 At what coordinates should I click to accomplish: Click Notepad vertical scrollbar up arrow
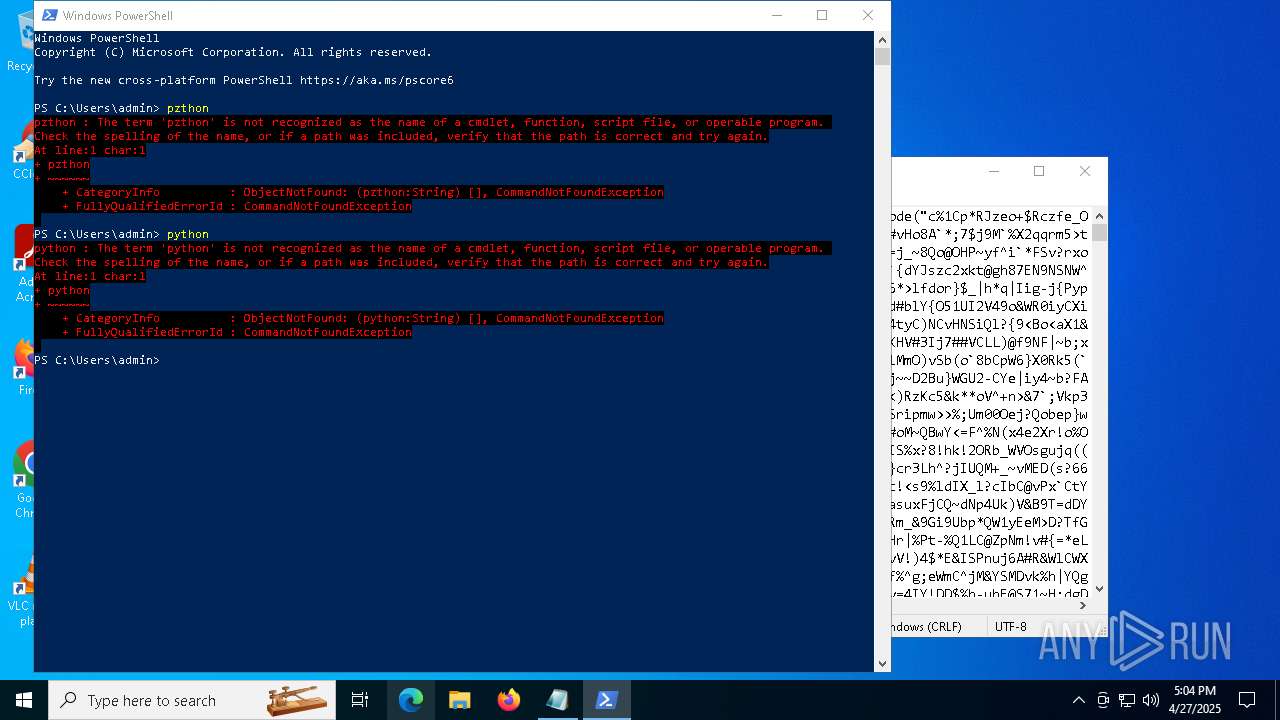(x=1100, y=216)
